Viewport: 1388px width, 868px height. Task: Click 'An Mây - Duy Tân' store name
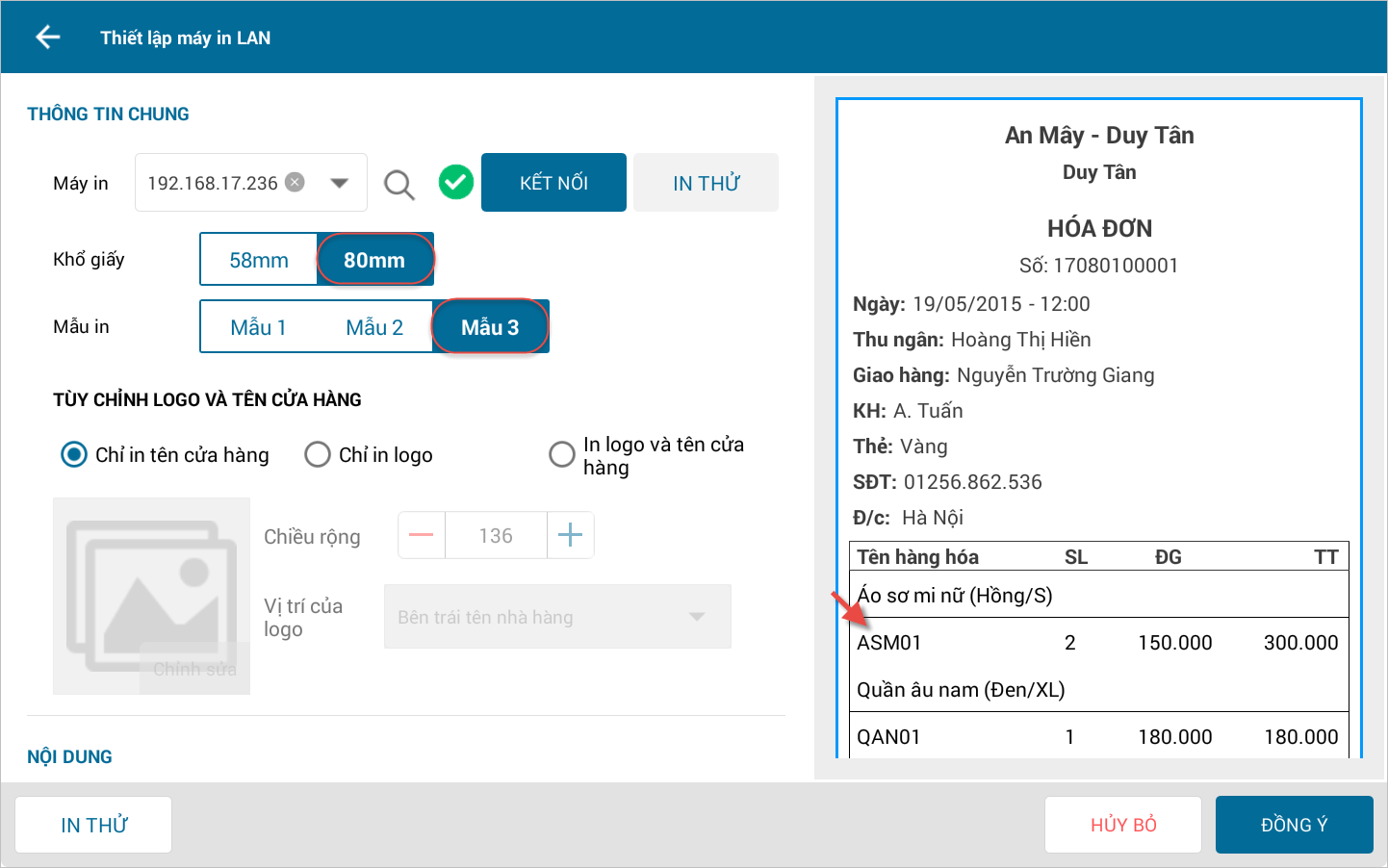pos(1099,135)
